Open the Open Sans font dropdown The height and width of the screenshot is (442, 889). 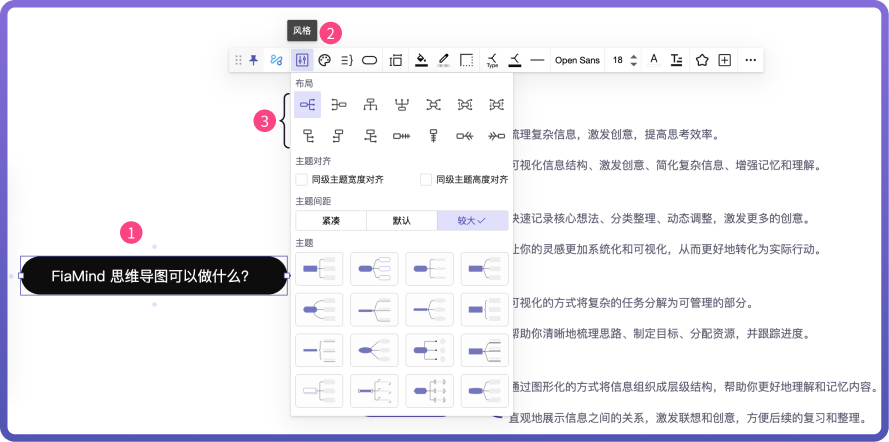pyautogui.click(x=577, y=60)
